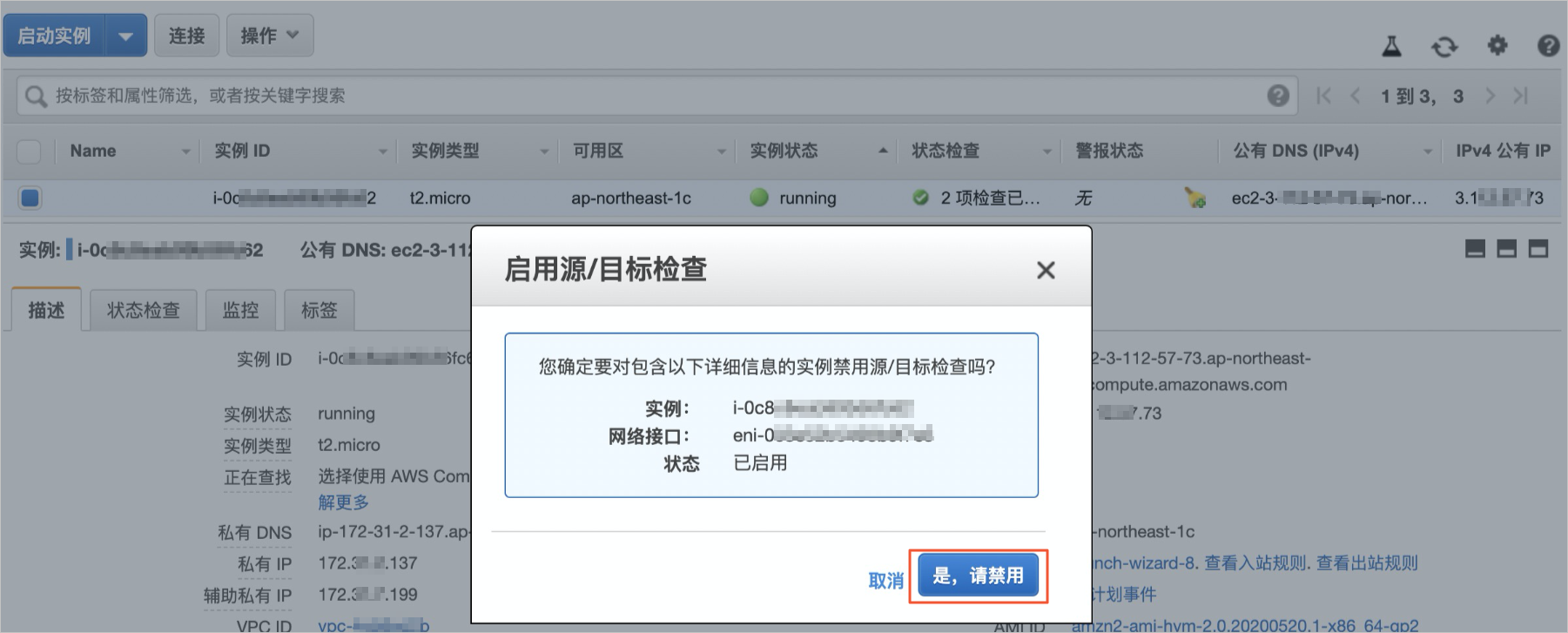Open the vpc- VPC ID link

[373, 626]
